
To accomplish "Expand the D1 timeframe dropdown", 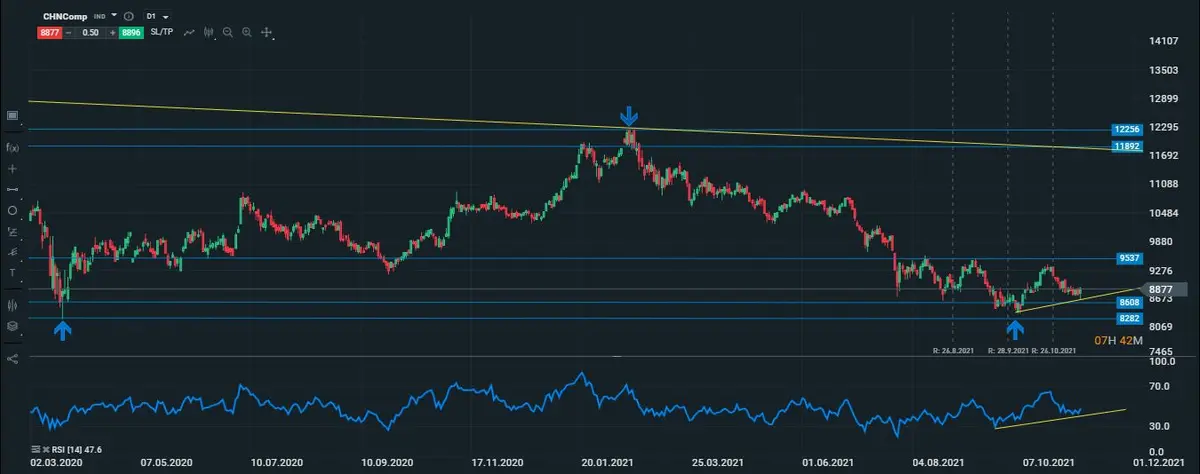I will coord(156,17).
